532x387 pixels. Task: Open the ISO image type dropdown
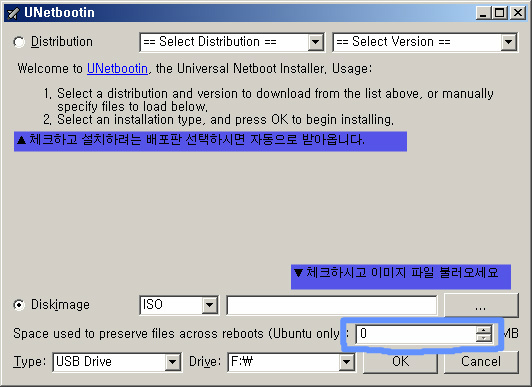[179, 305]
